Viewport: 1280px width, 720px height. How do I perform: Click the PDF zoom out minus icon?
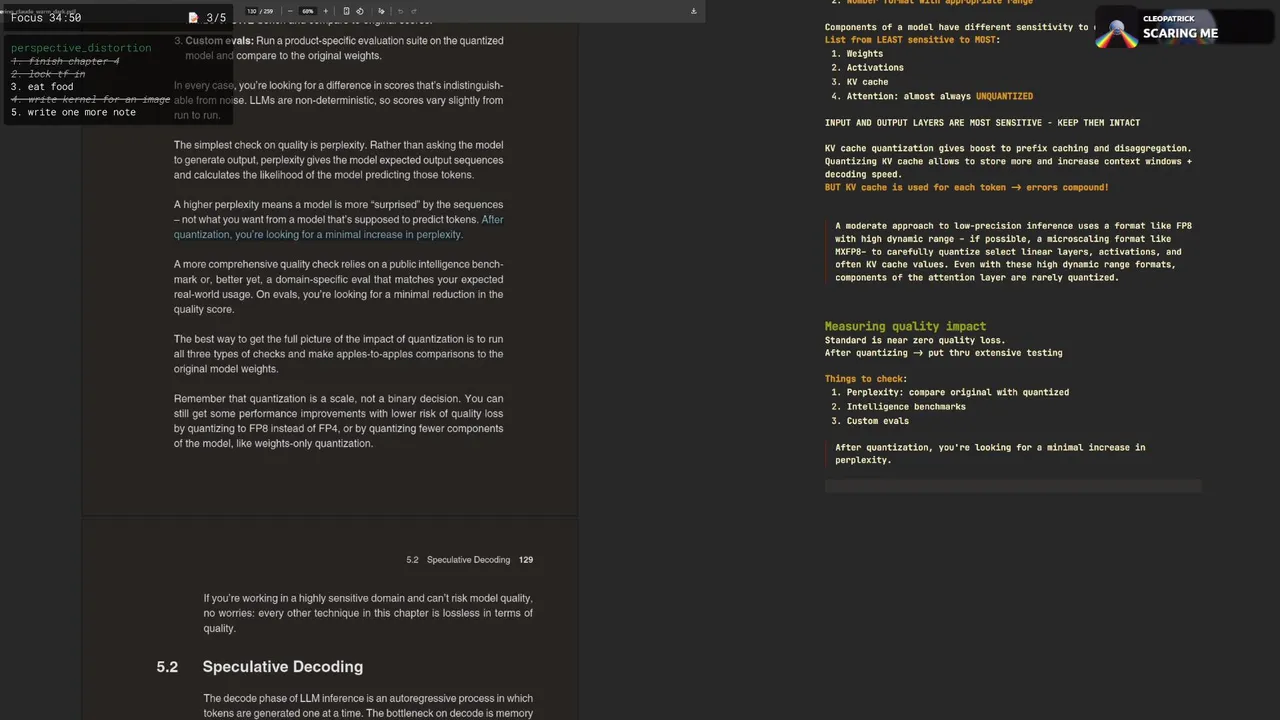[x=290, y=11]
